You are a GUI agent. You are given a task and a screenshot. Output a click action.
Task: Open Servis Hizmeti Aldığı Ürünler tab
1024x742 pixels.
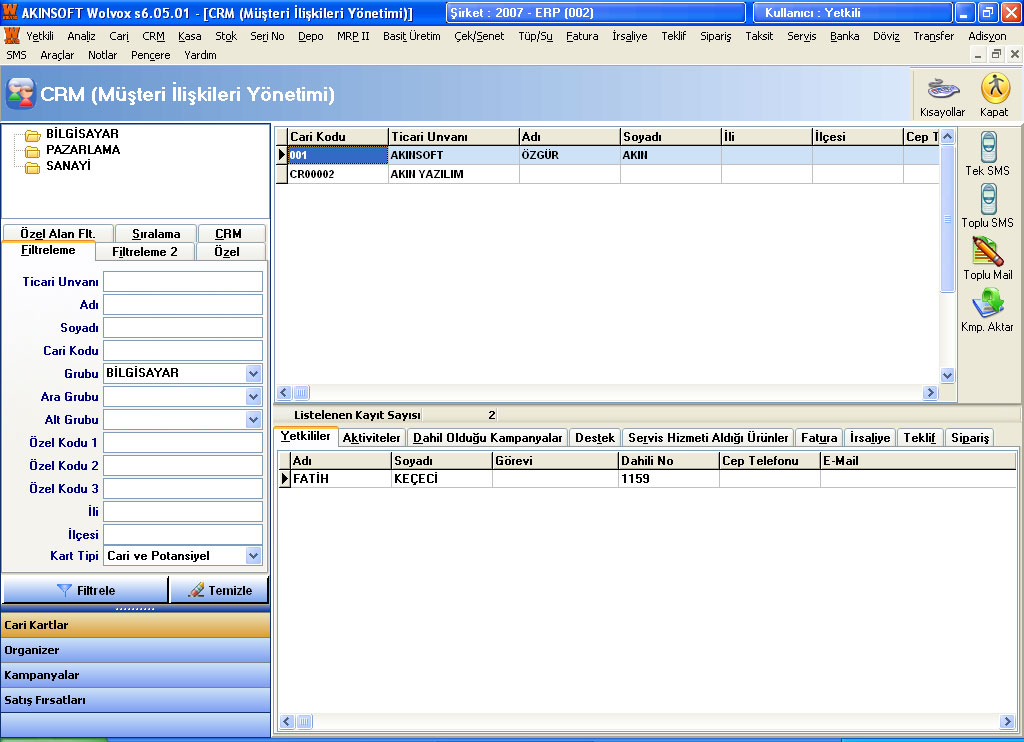708,438
